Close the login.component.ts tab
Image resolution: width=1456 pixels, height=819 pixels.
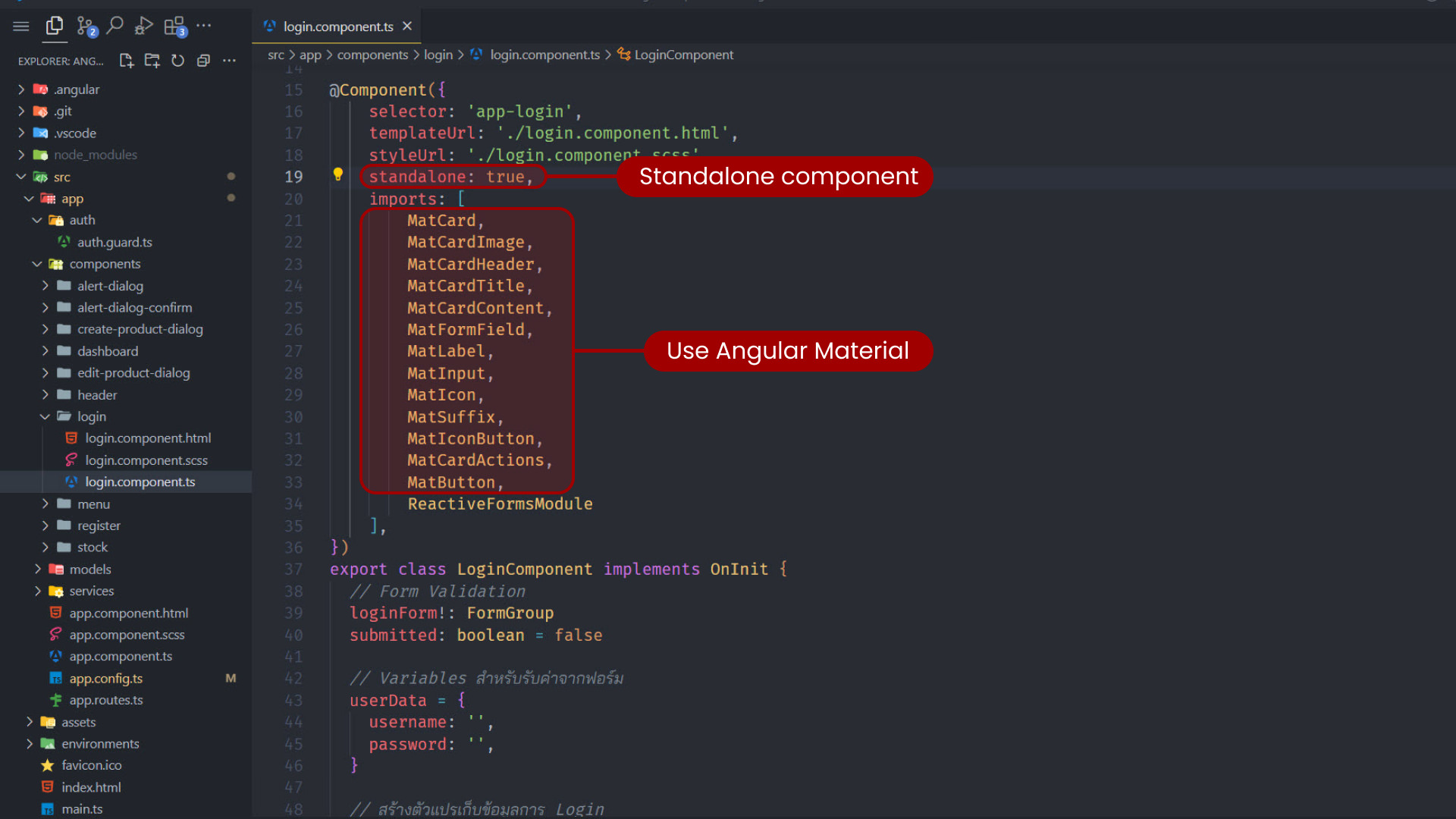(407, 27)
